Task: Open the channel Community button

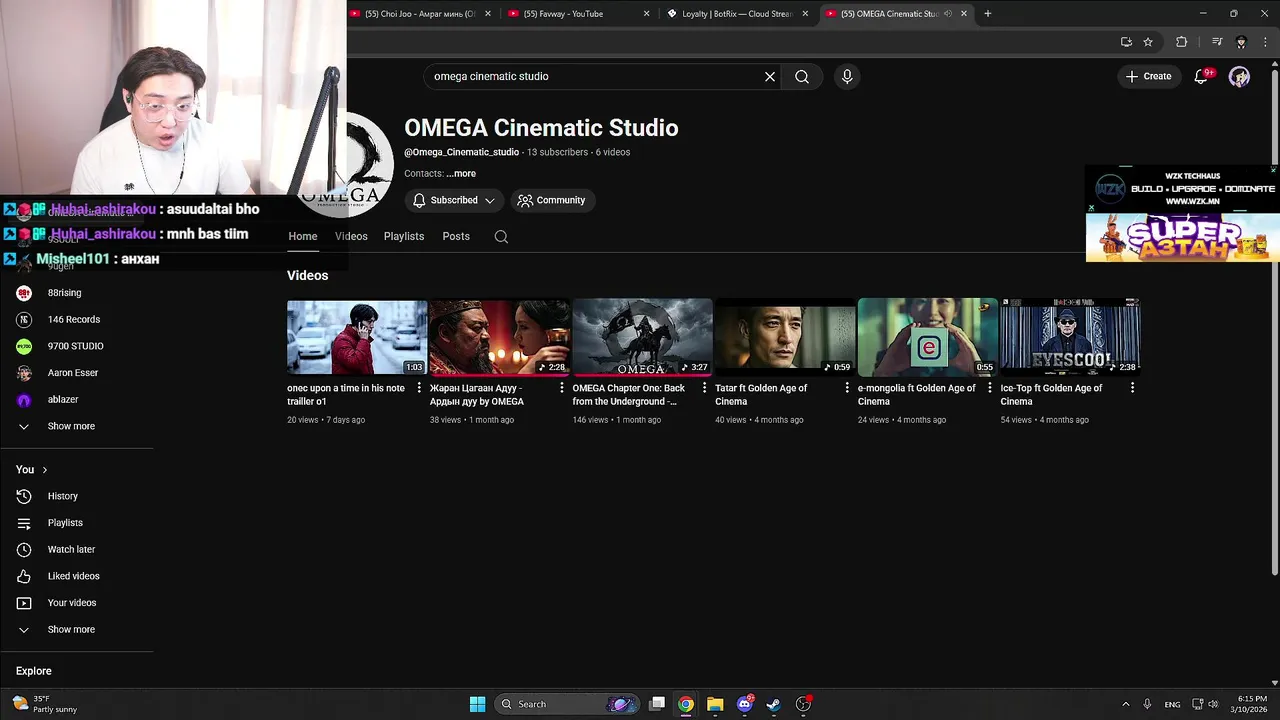Action: (551, 200)
